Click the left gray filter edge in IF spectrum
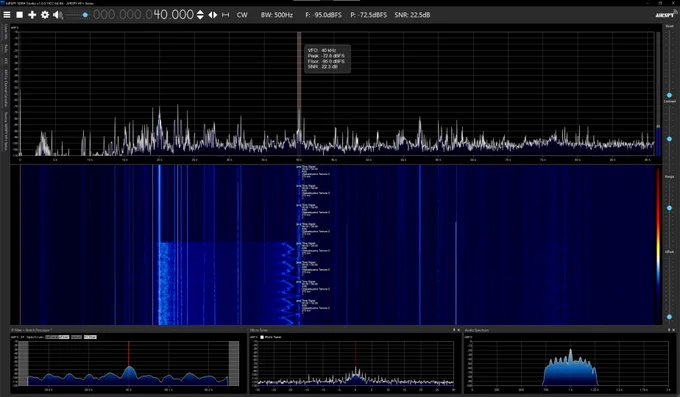Viewport: 680px width, 397px height. coord(23,363)
